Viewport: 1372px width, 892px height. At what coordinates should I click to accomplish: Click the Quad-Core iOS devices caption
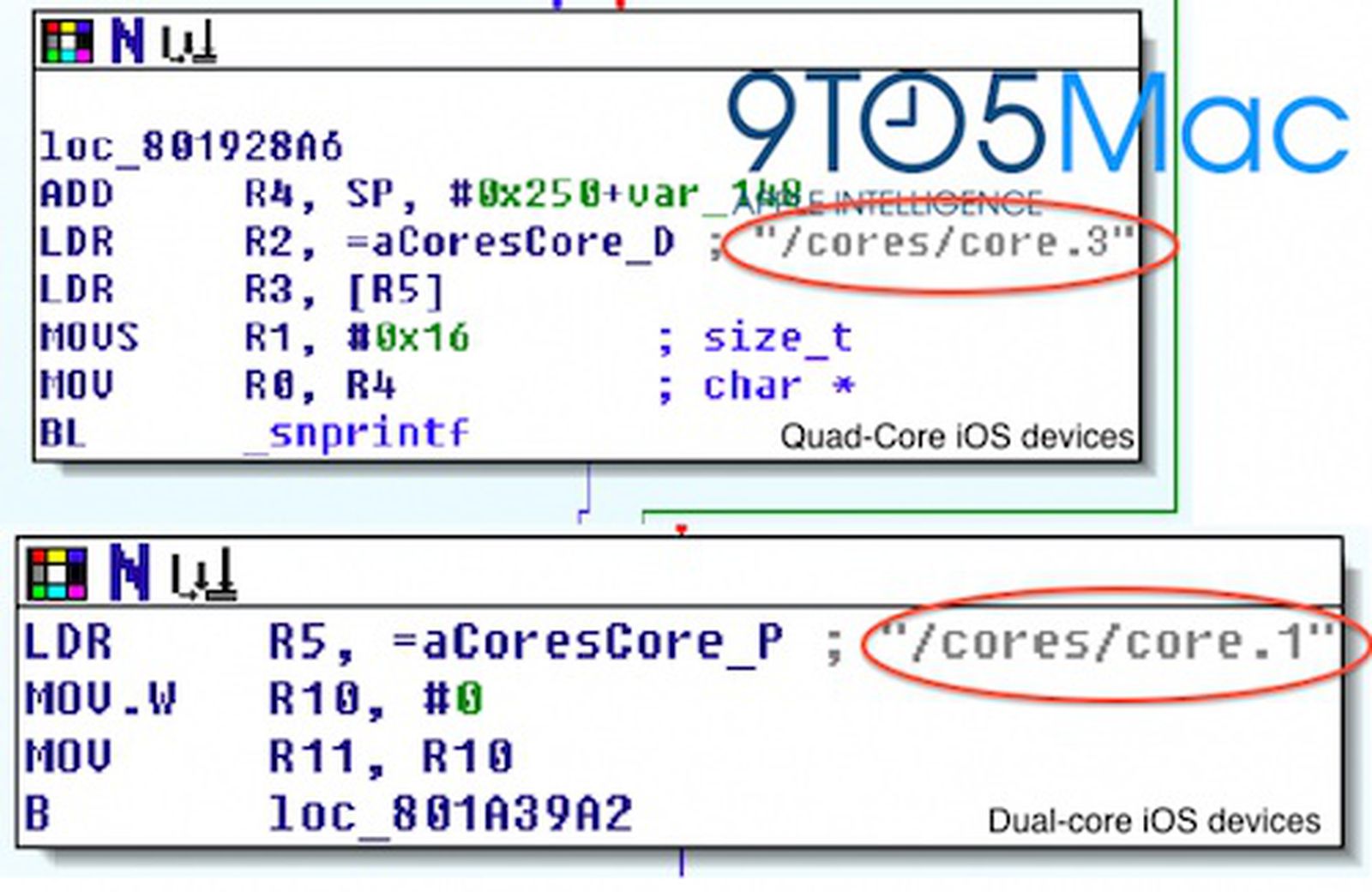point(952,435)
